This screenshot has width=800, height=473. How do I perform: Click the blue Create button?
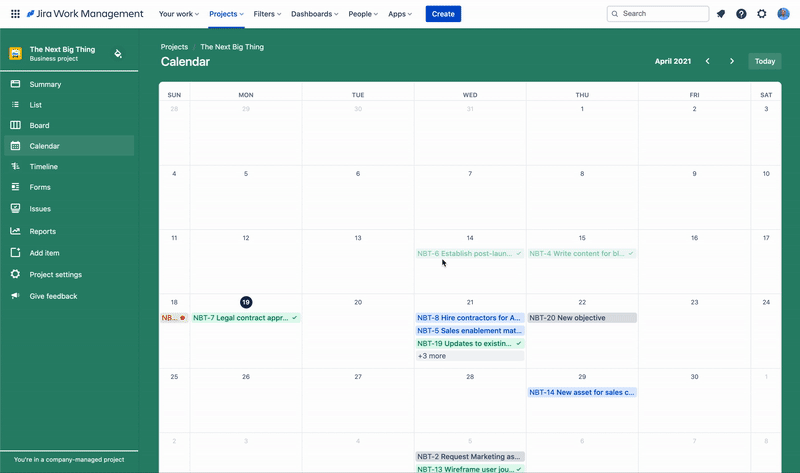point(443,14)
